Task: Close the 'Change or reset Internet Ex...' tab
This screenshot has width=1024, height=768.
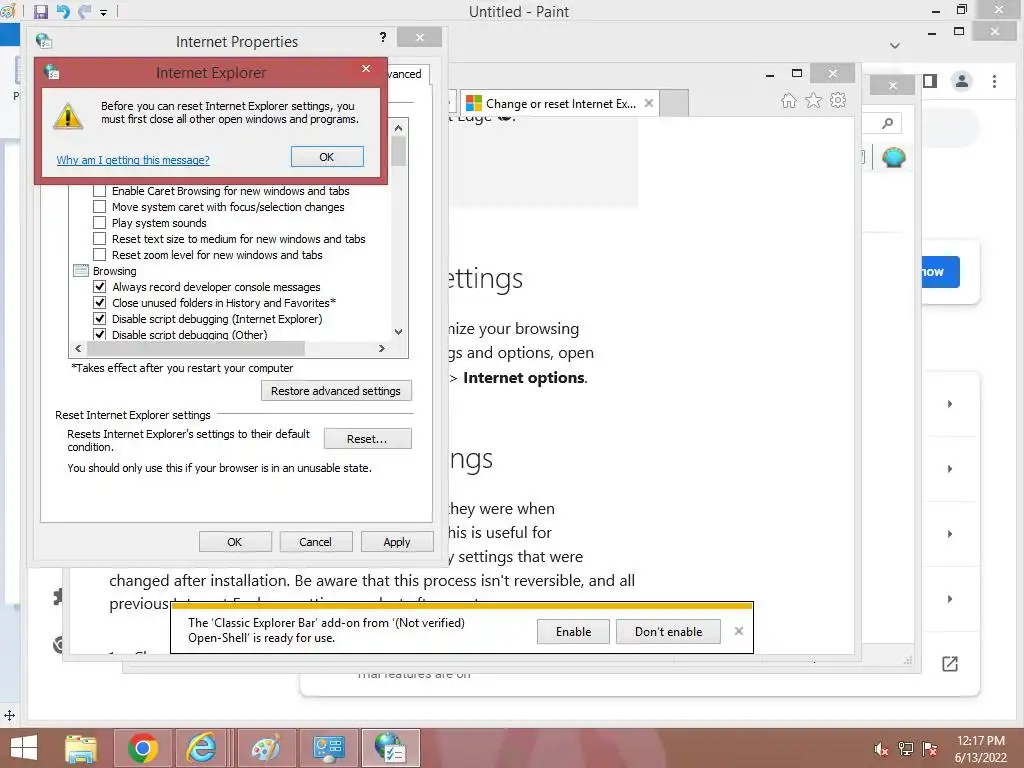Action: [x=648, y=103]
